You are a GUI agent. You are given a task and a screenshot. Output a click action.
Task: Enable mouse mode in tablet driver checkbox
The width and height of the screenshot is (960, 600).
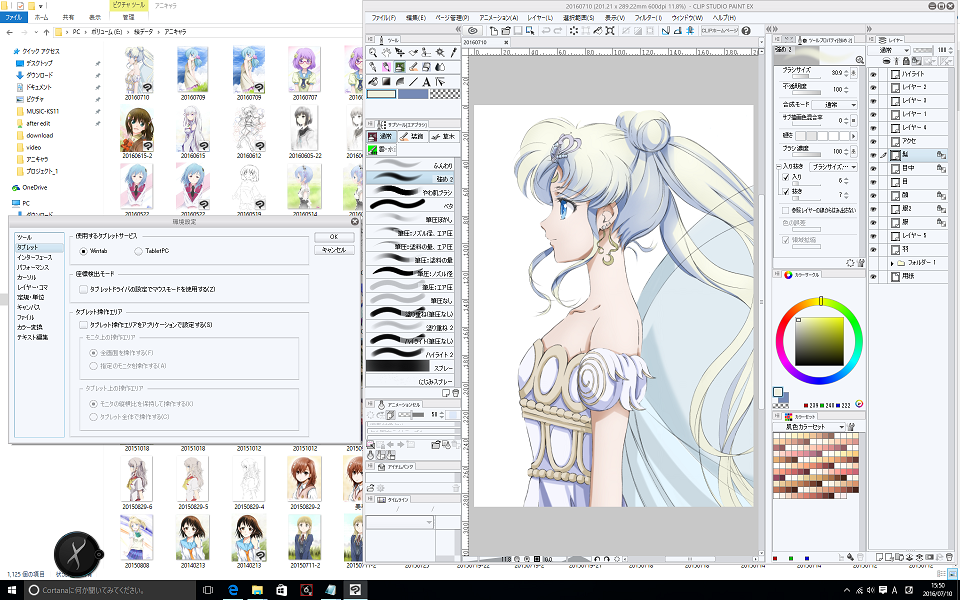[84, 288]
